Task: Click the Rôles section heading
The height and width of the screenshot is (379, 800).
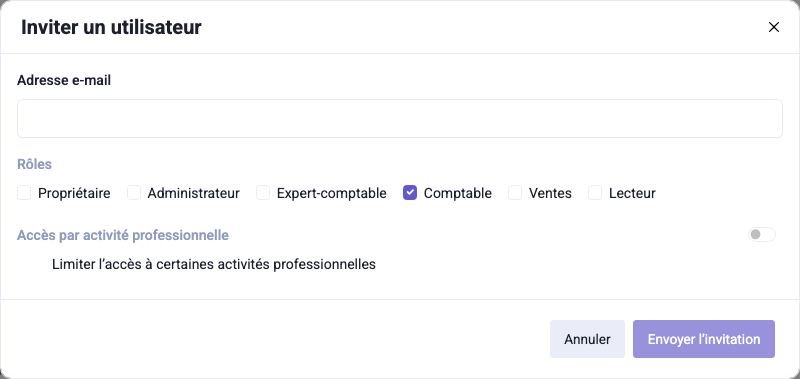Action: click(34, 164)
